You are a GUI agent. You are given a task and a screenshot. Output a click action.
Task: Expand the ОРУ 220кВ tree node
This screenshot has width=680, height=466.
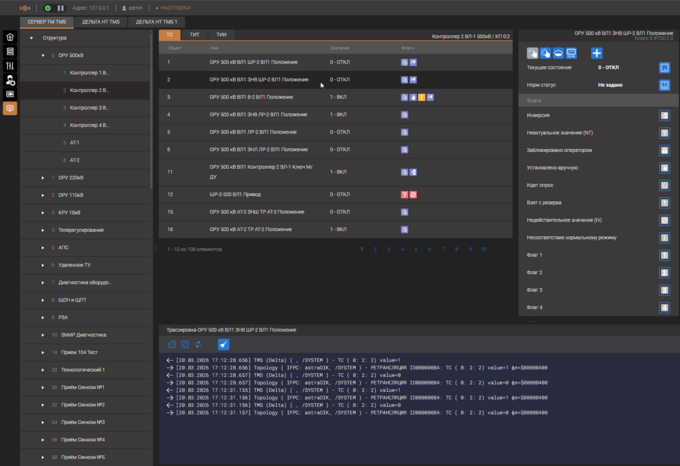(x=43, y=177)
